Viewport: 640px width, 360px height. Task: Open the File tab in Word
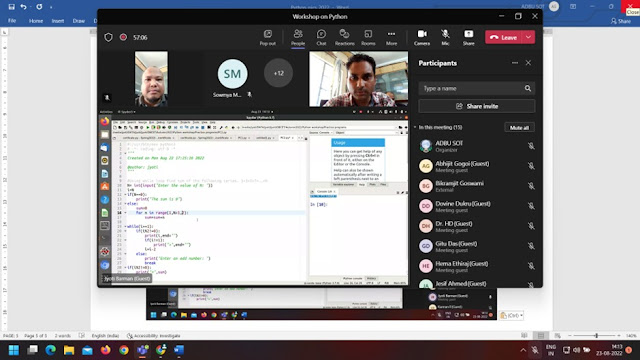(x=12, y=20)
